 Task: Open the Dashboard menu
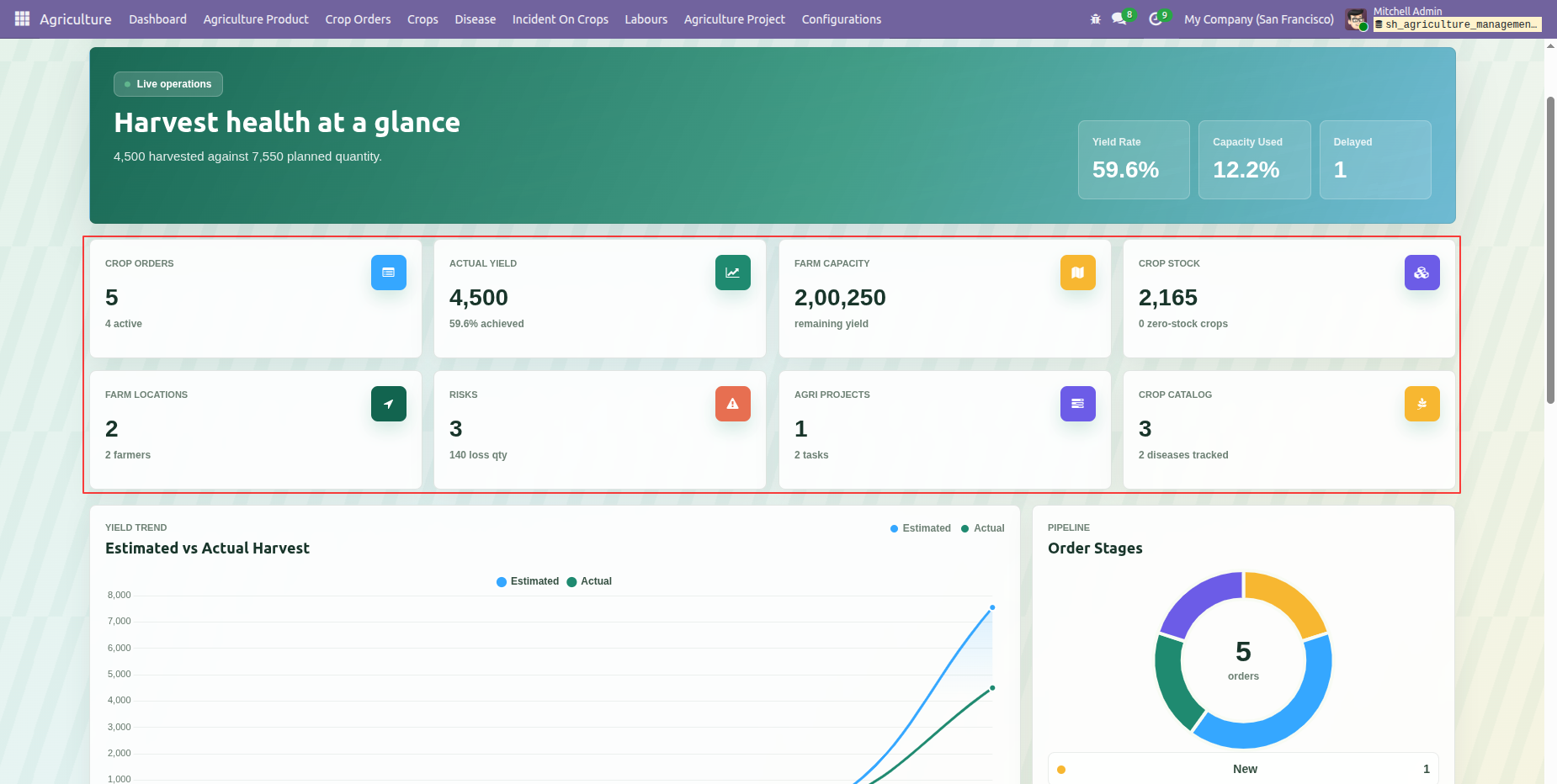pos(157,19)
